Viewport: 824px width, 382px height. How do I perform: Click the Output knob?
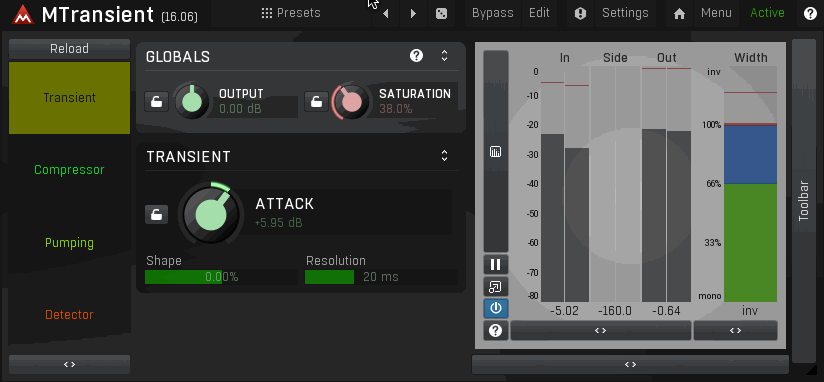coord(192,101)
